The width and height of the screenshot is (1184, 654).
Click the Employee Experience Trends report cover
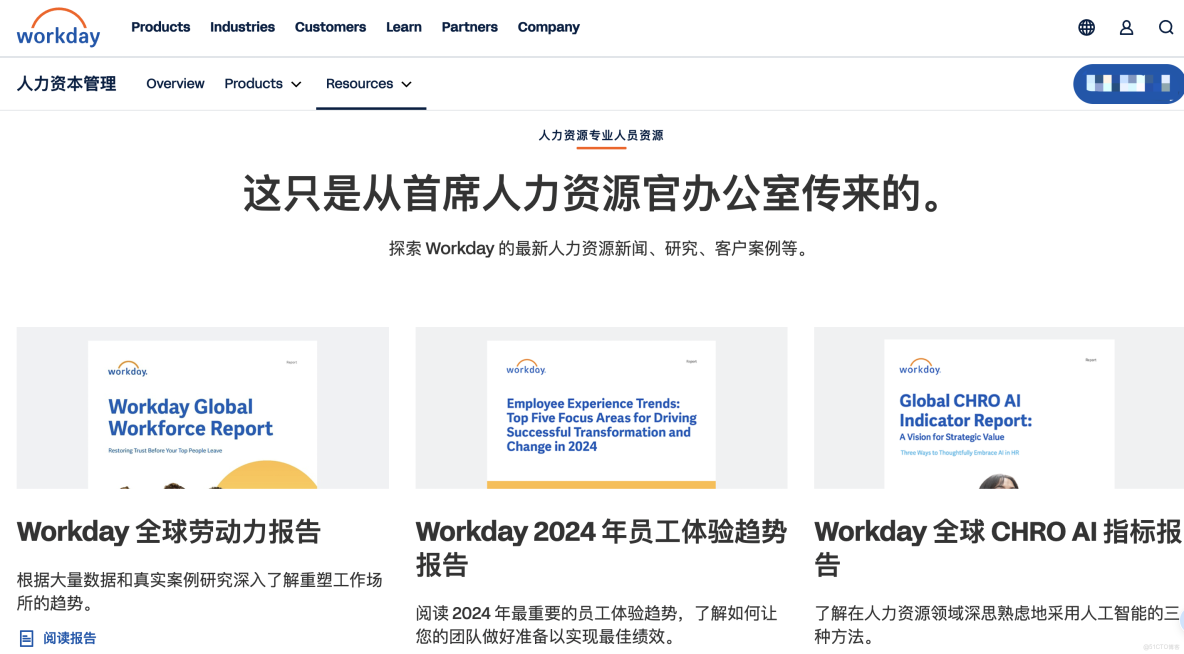(601, 407)
